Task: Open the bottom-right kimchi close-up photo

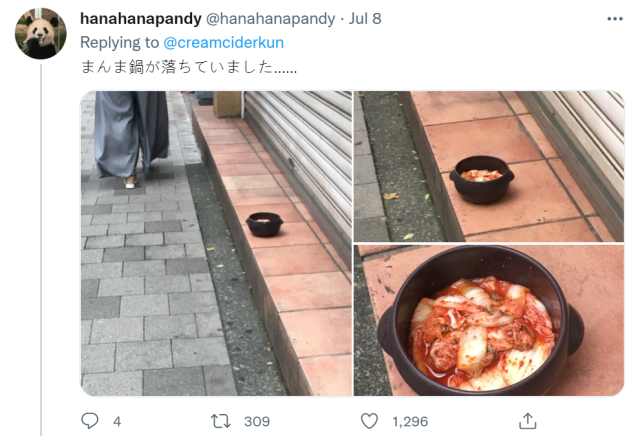Action: (x=489, y=320)
